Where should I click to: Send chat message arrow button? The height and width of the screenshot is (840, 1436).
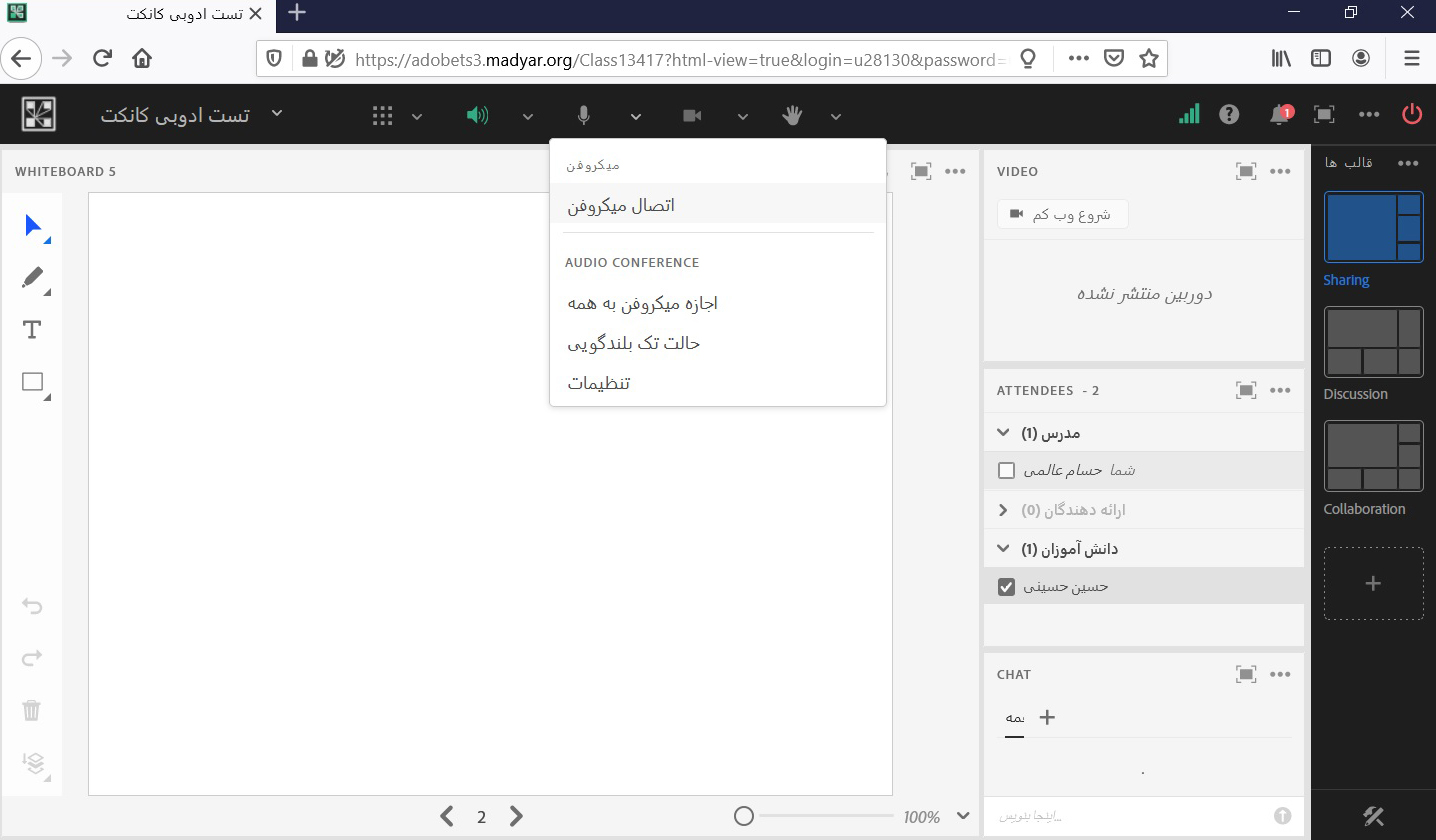click(x=1283, y=816)
